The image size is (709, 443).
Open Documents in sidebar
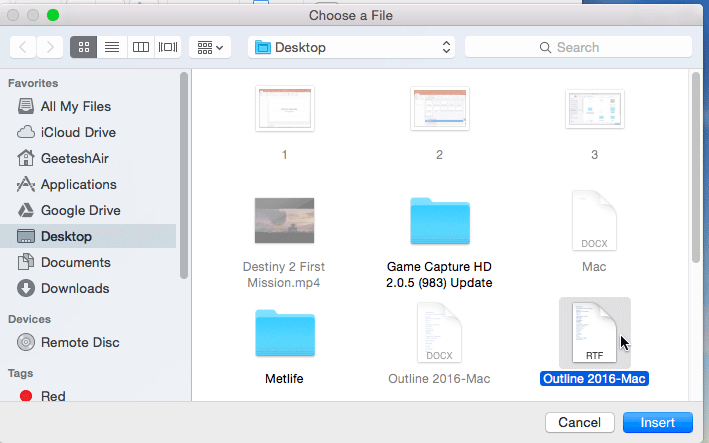point(88,262)
